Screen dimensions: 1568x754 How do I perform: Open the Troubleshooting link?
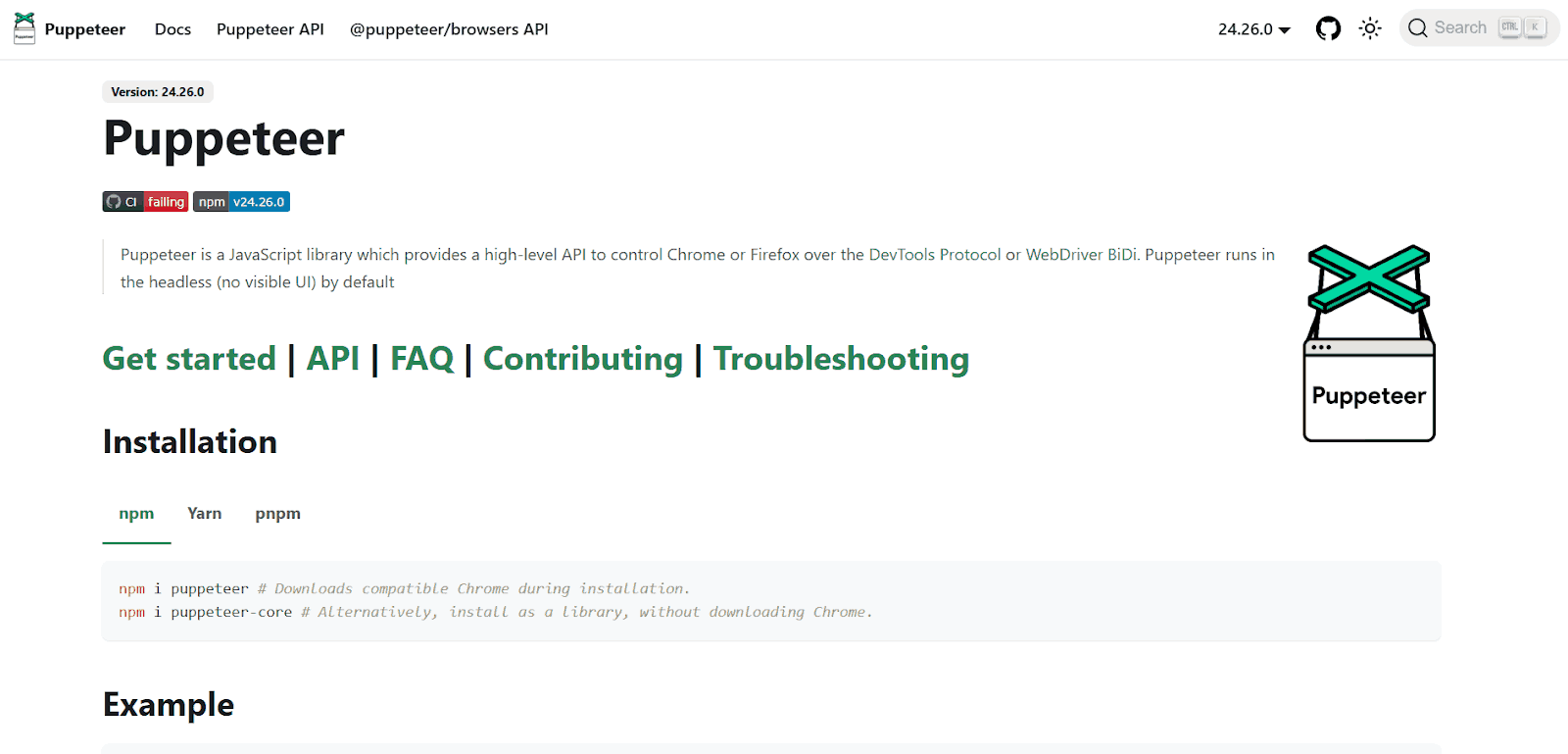(841, 359)
